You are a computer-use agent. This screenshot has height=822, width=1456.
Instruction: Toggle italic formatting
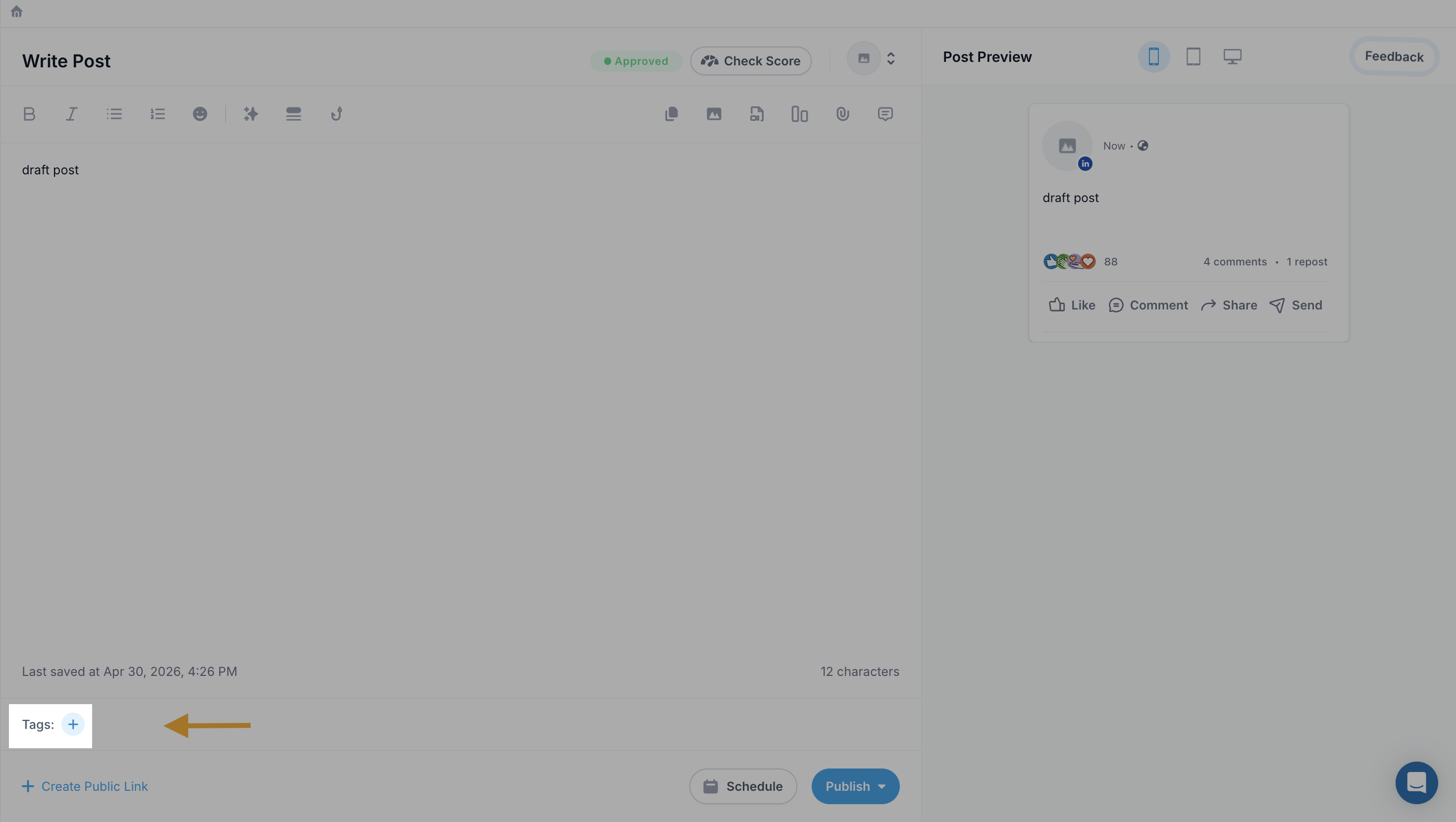pyautogui.click(x=71, y=114)
